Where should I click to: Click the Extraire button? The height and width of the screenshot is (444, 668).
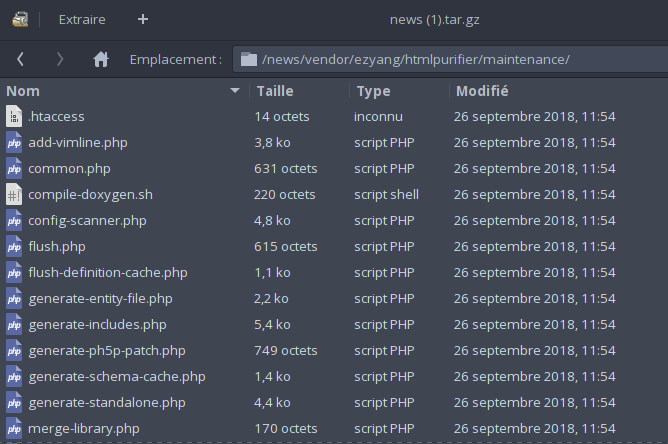(82, 20)
